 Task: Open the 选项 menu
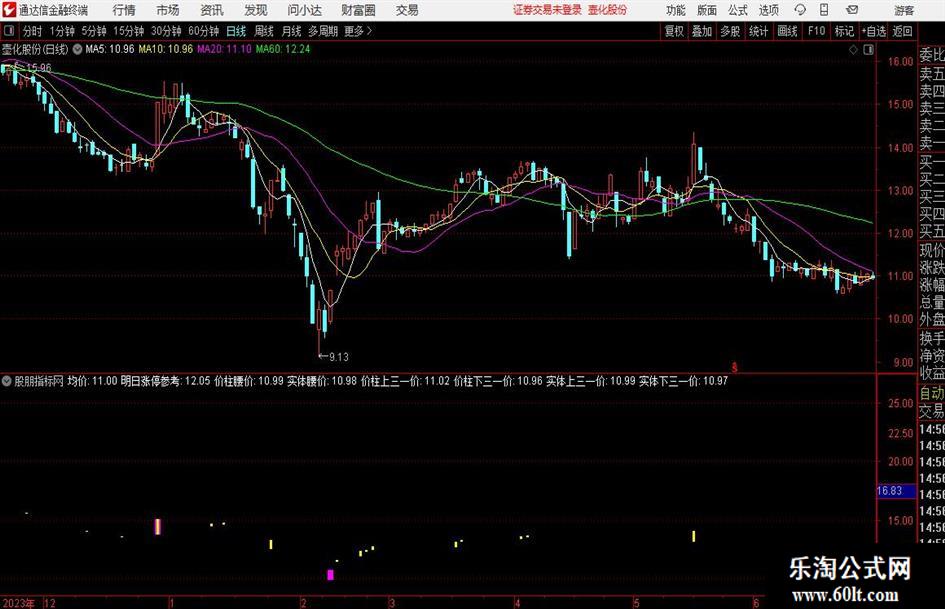coord(768,10)
